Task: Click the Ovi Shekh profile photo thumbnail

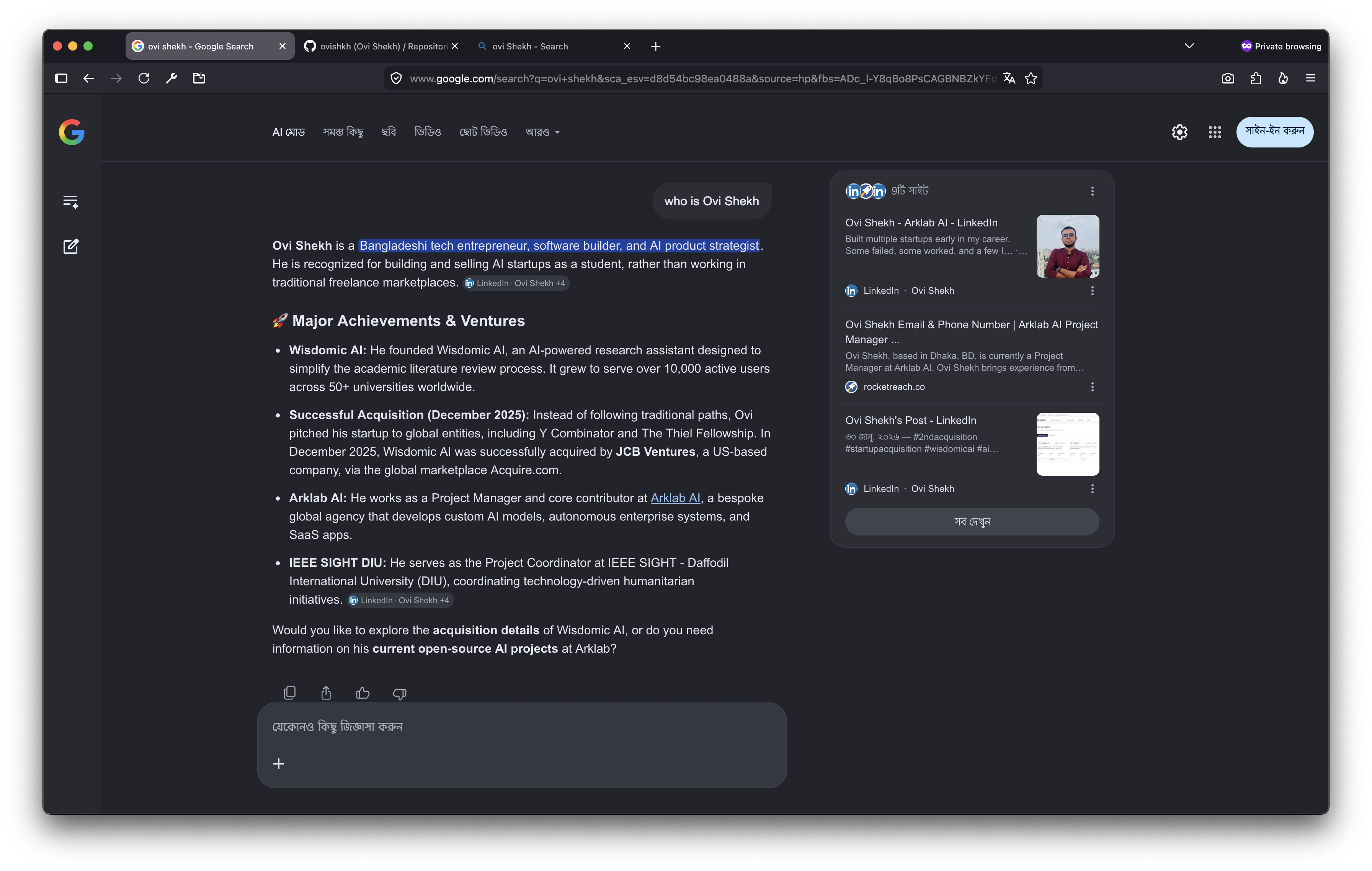Action: [1068, 246]
